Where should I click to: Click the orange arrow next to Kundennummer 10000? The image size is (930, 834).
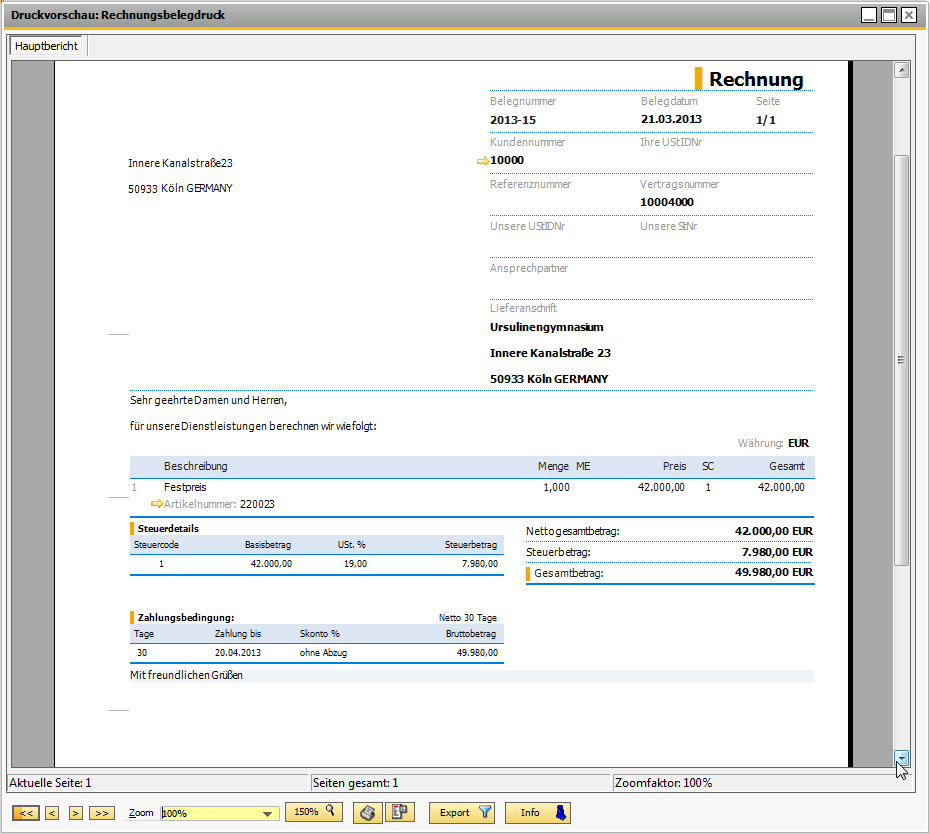483,160
